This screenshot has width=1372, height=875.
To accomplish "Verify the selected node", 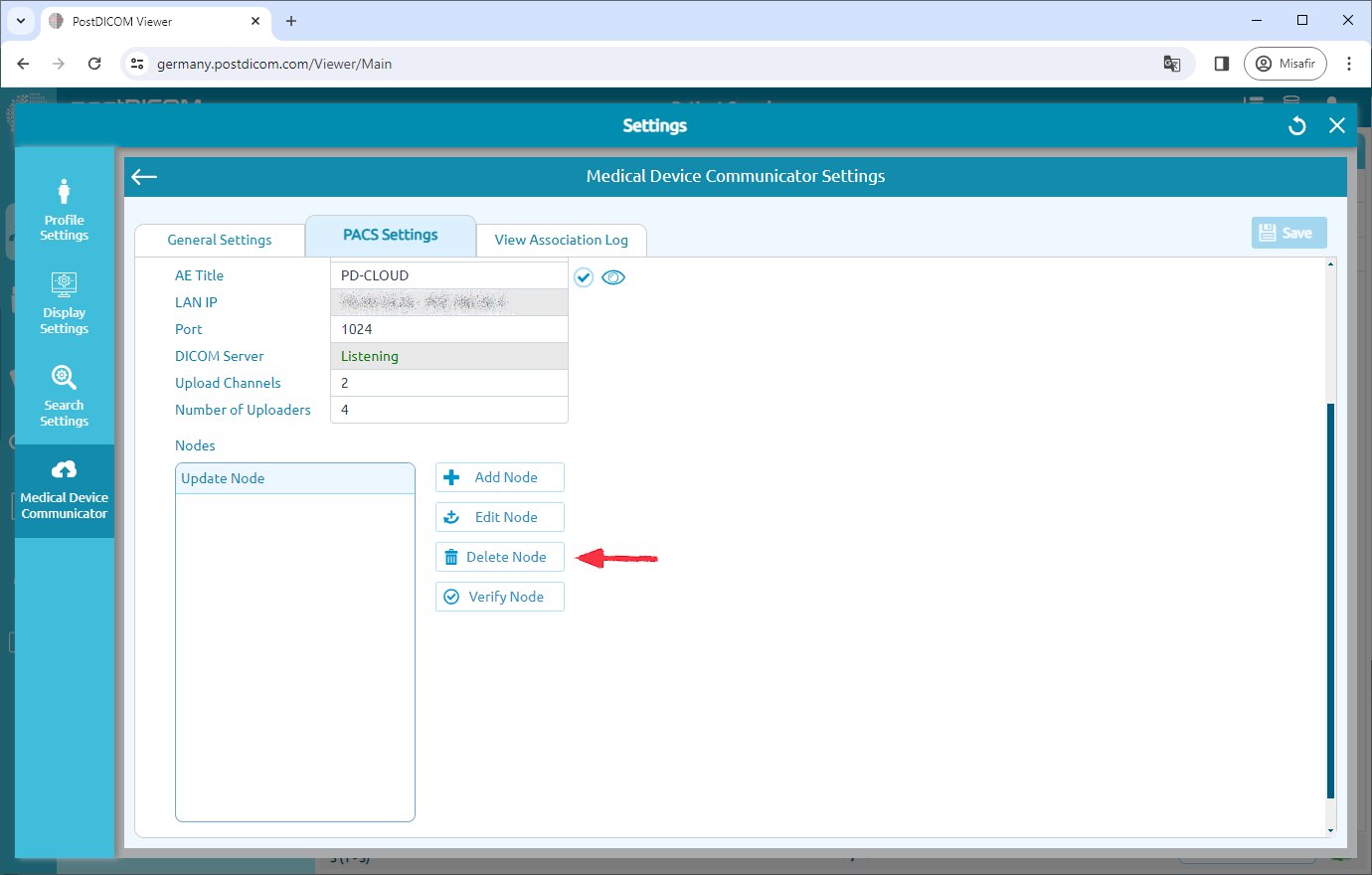I will pyautogui.click(x=499, y=596).
